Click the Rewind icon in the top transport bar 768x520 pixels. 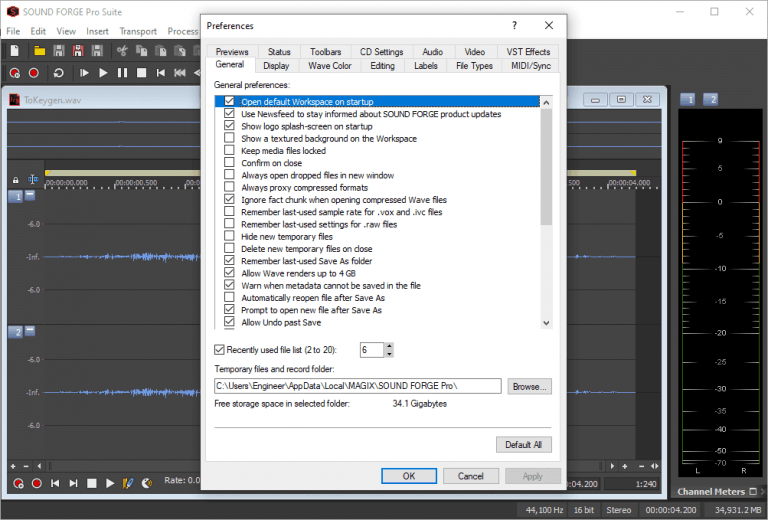tap(180, 73)
